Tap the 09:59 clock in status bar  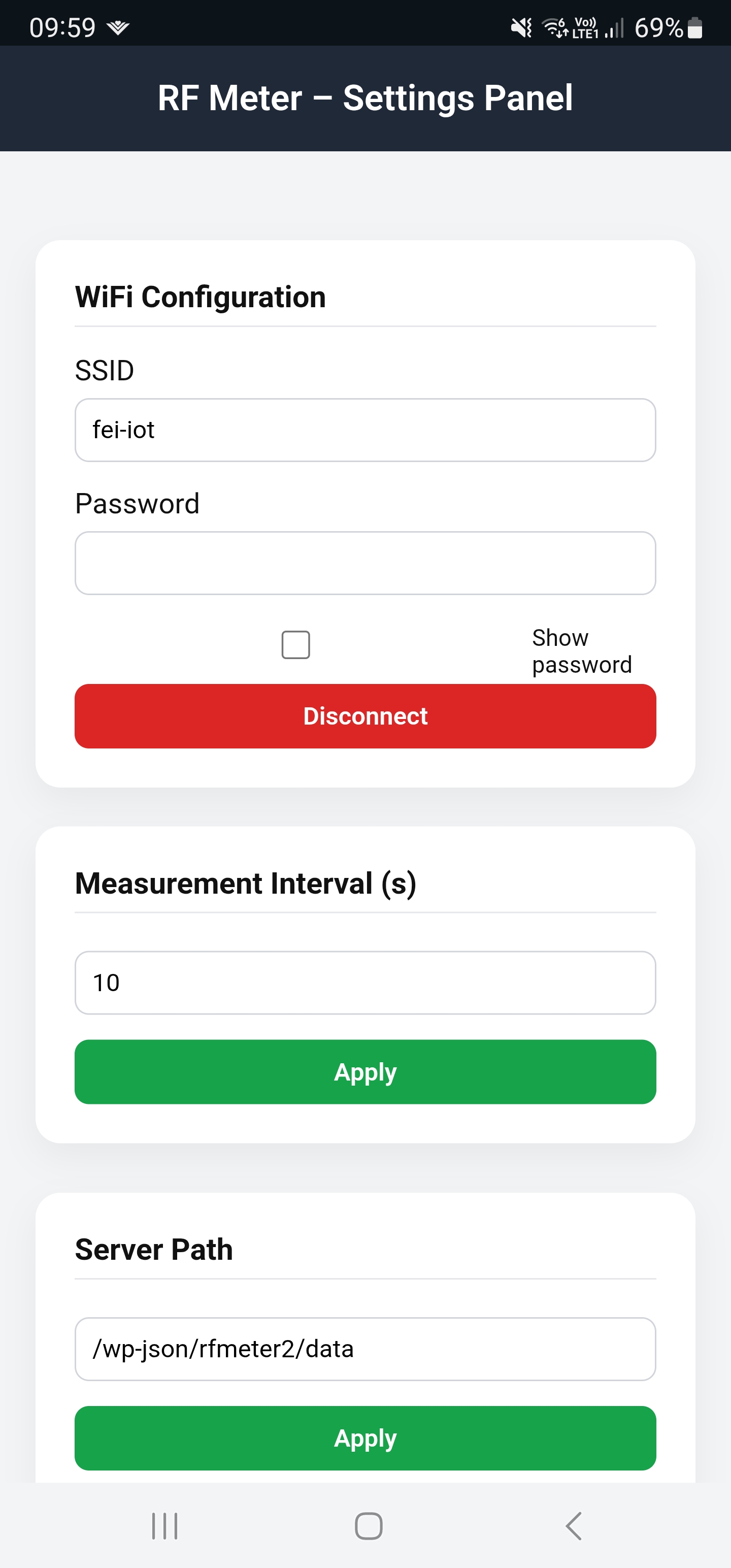click(x=62, y=27)
